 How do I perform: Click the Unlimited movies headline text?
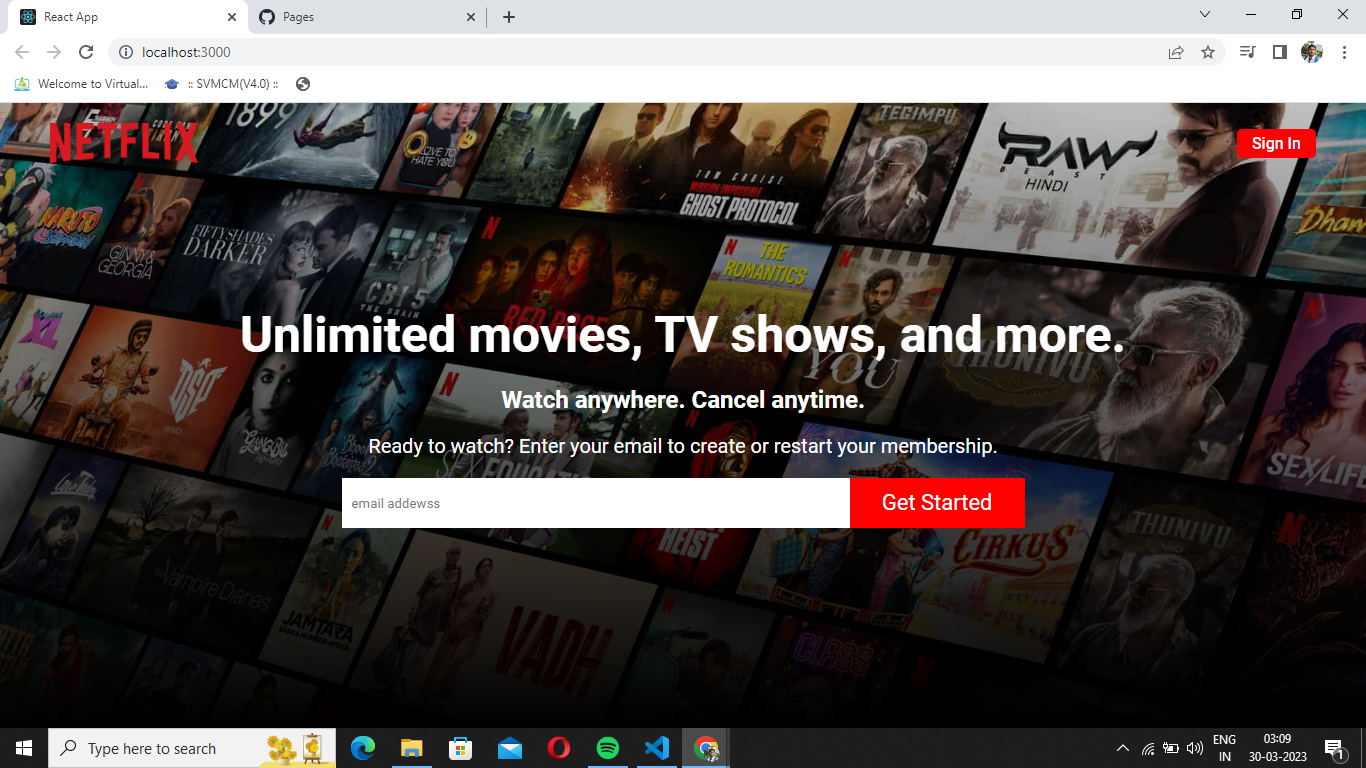point(683,335)
